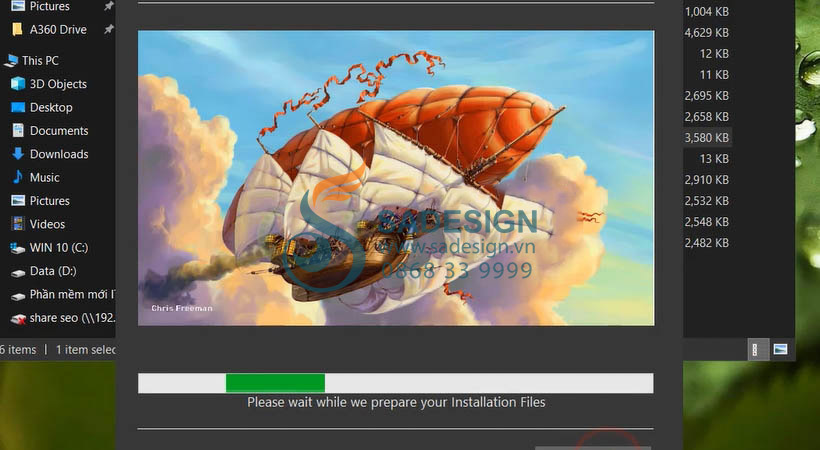Viewport: 820px width, 450px height.
Task: Select the Phần mềm mới drive
Action: coord(63,295)
